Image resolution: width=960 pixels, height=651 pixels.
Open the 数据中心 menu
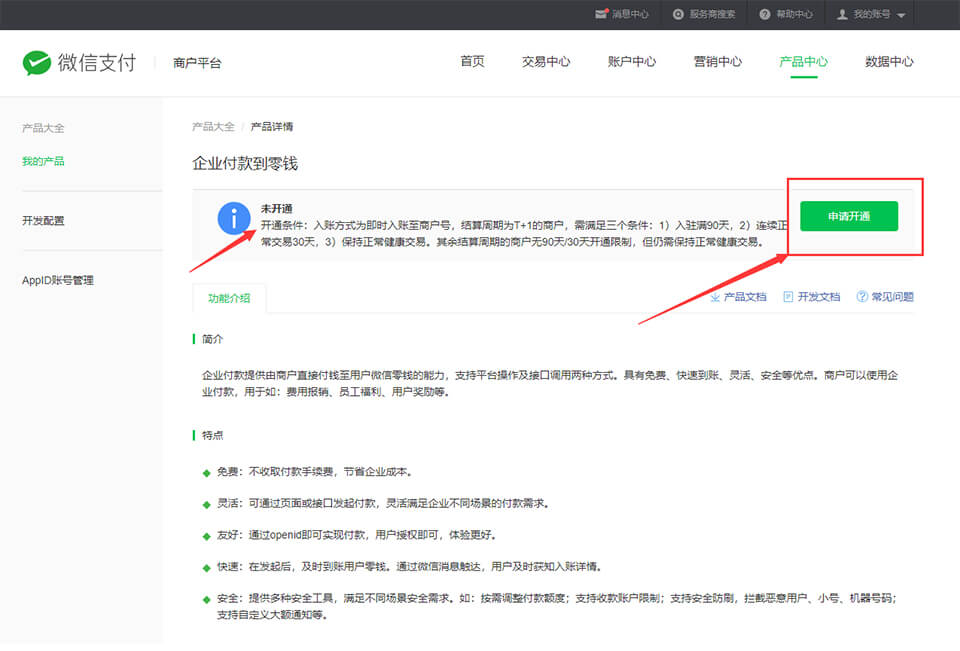coord(889,61)
